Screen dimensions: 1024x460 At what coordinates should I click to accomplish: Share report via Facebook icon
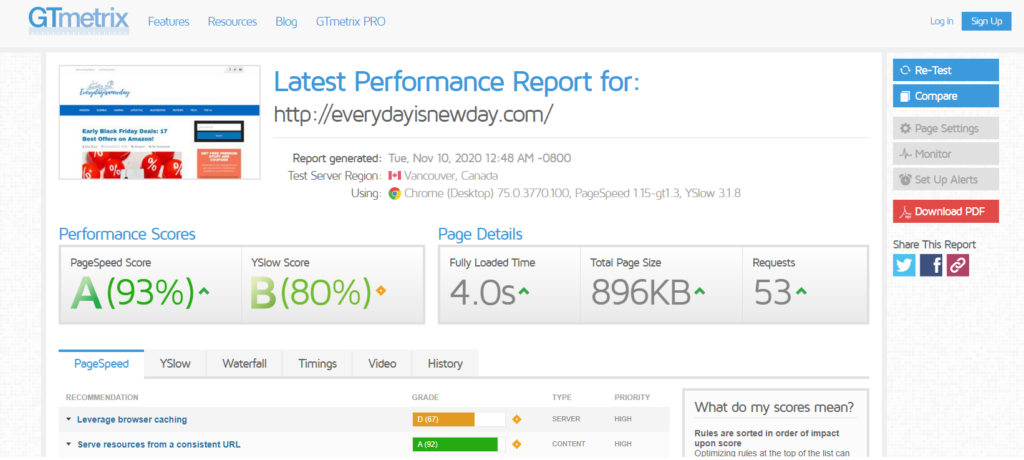pos(931,265)
